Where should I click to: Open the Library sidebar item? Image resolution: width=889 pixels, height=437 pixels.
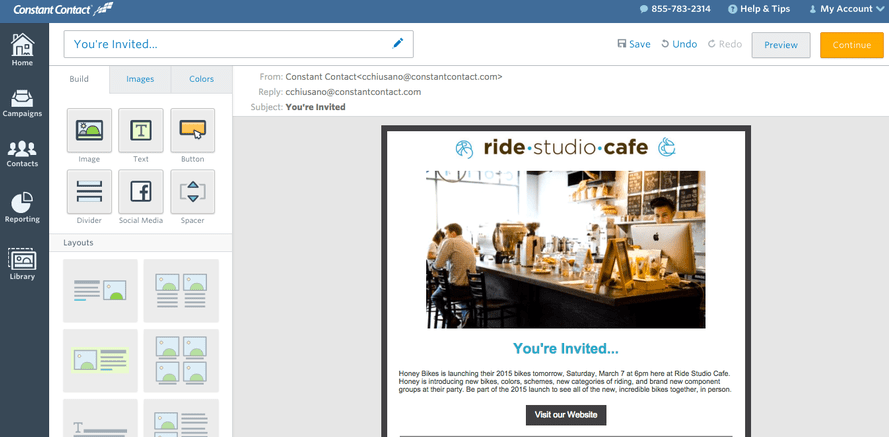pyautogui.click(x=23, y=264)
